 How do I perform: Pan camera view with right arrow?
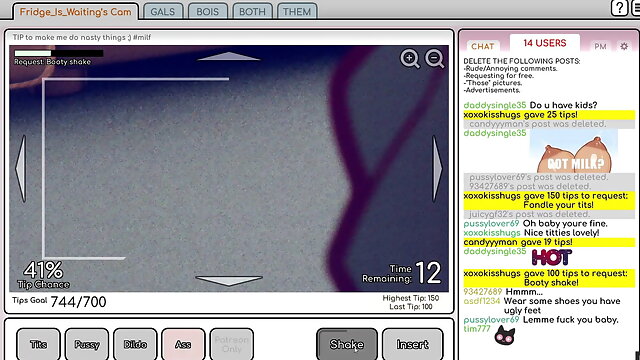click(437, 169)
